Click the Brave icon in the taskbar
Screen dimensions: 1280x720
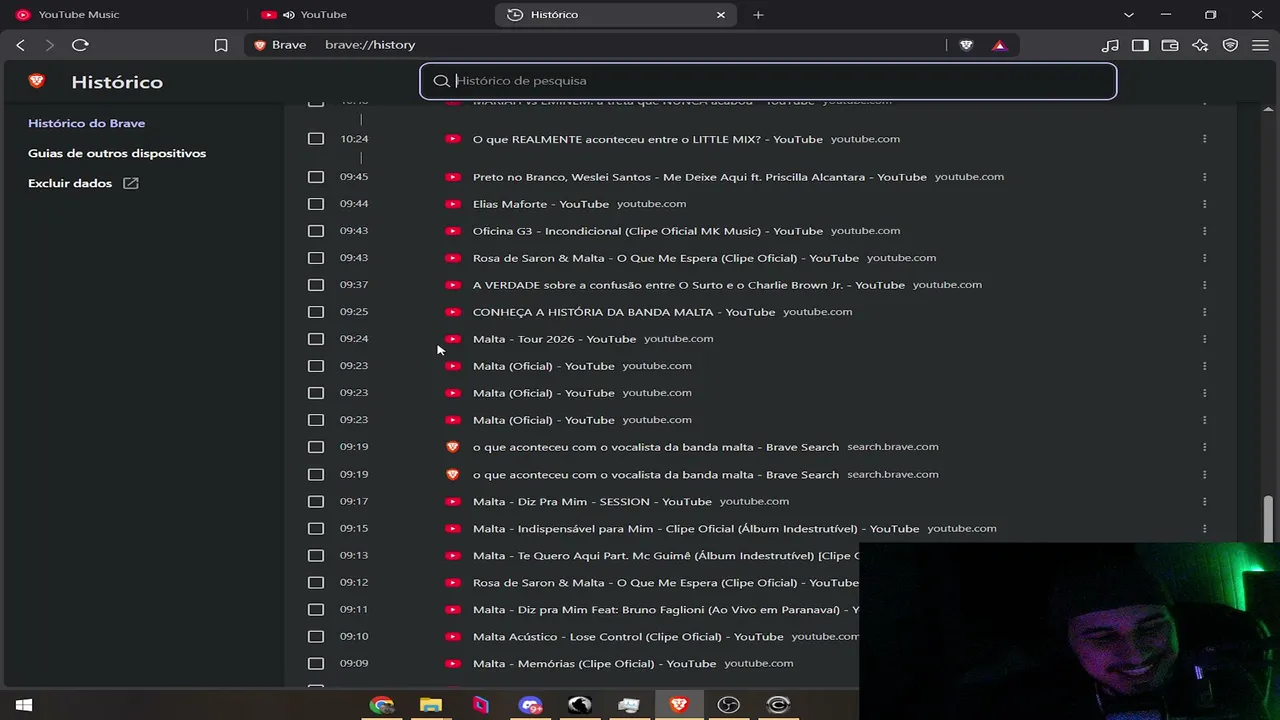click(679, 705)
